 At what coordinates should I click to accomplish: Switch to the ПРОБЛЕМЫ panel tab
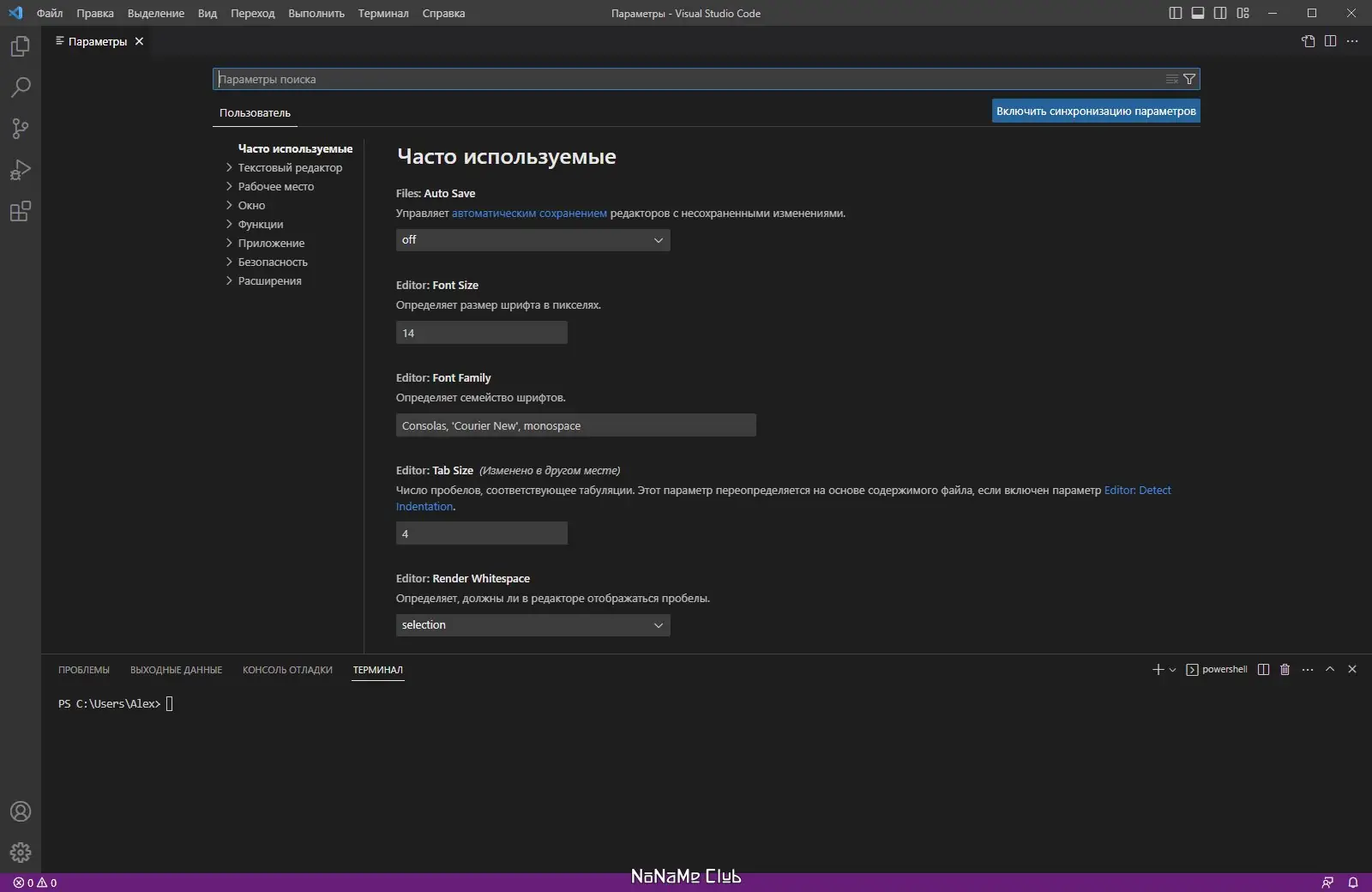83,670
